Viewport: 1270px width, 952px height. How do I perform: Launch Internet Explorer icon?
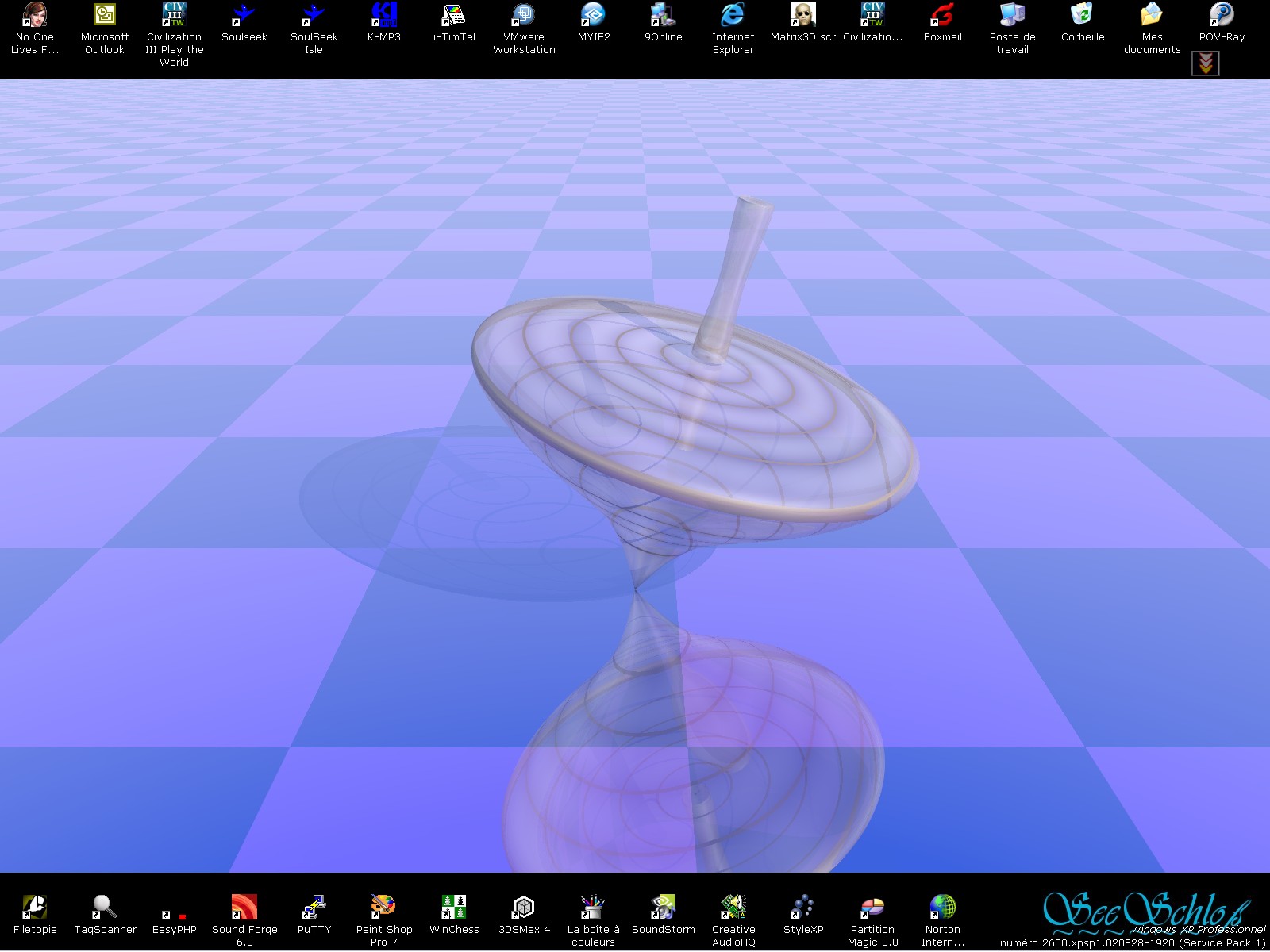click(733, 14)
